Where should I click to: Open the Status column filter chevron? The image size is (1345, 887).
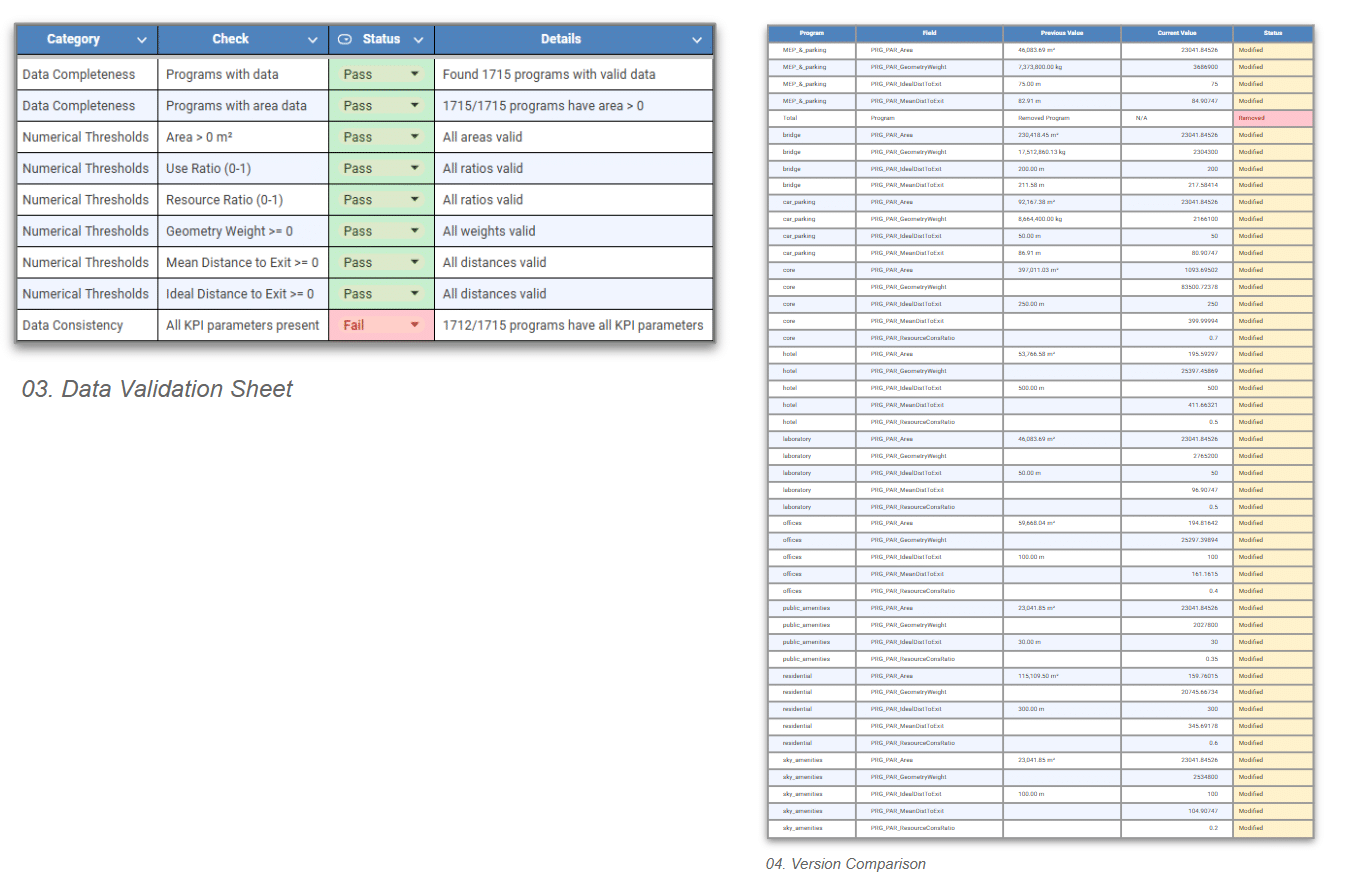click(x=418, y=40)
